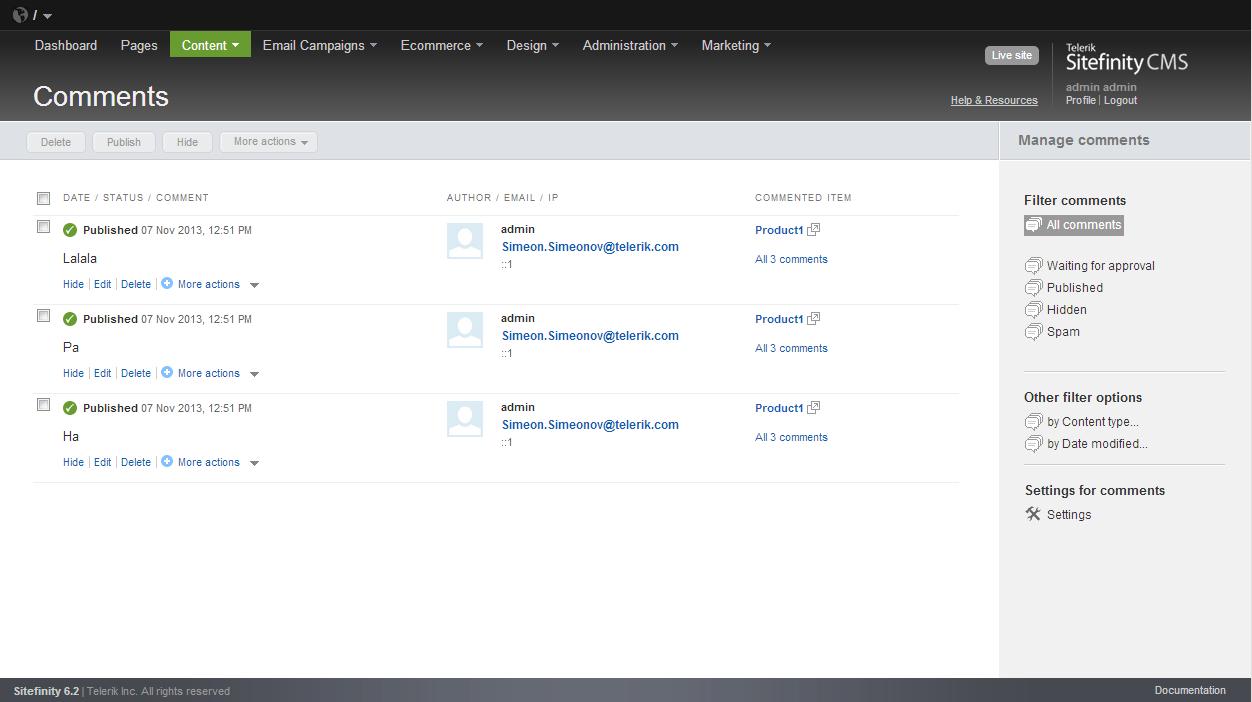Open Product1 external link icon in first row
The height and width of the screenshot is (702, 1252).
tap(814, 230)
